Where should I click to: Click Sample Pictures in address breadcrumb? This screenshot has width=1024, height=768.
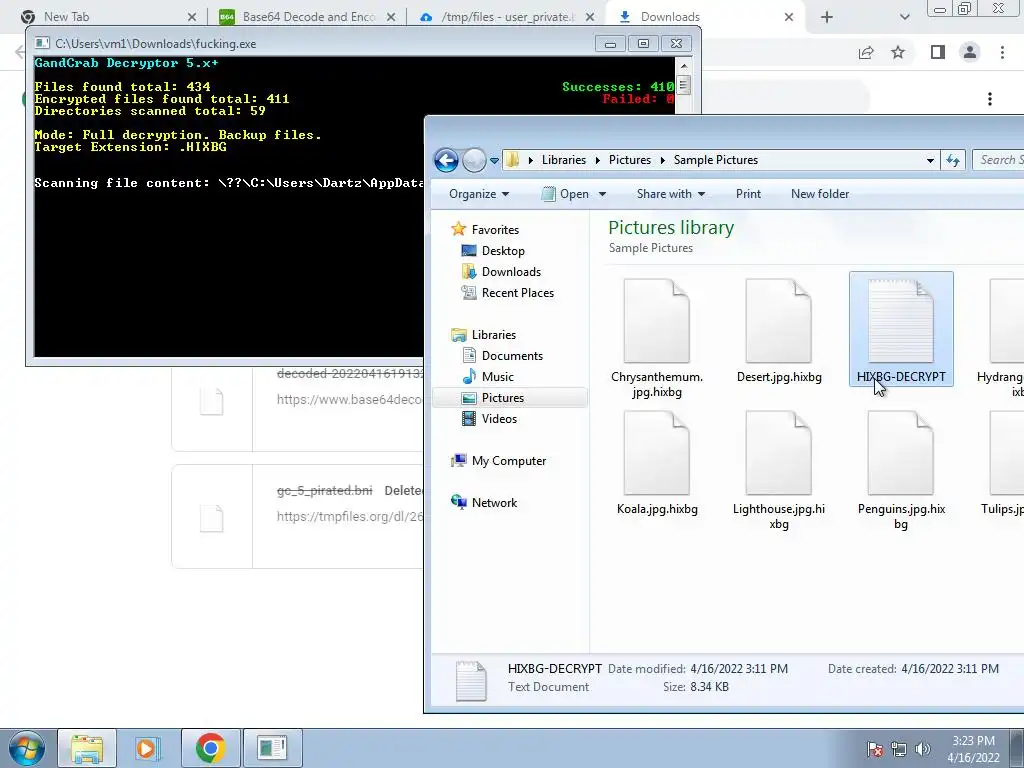(x=716, y=160)
